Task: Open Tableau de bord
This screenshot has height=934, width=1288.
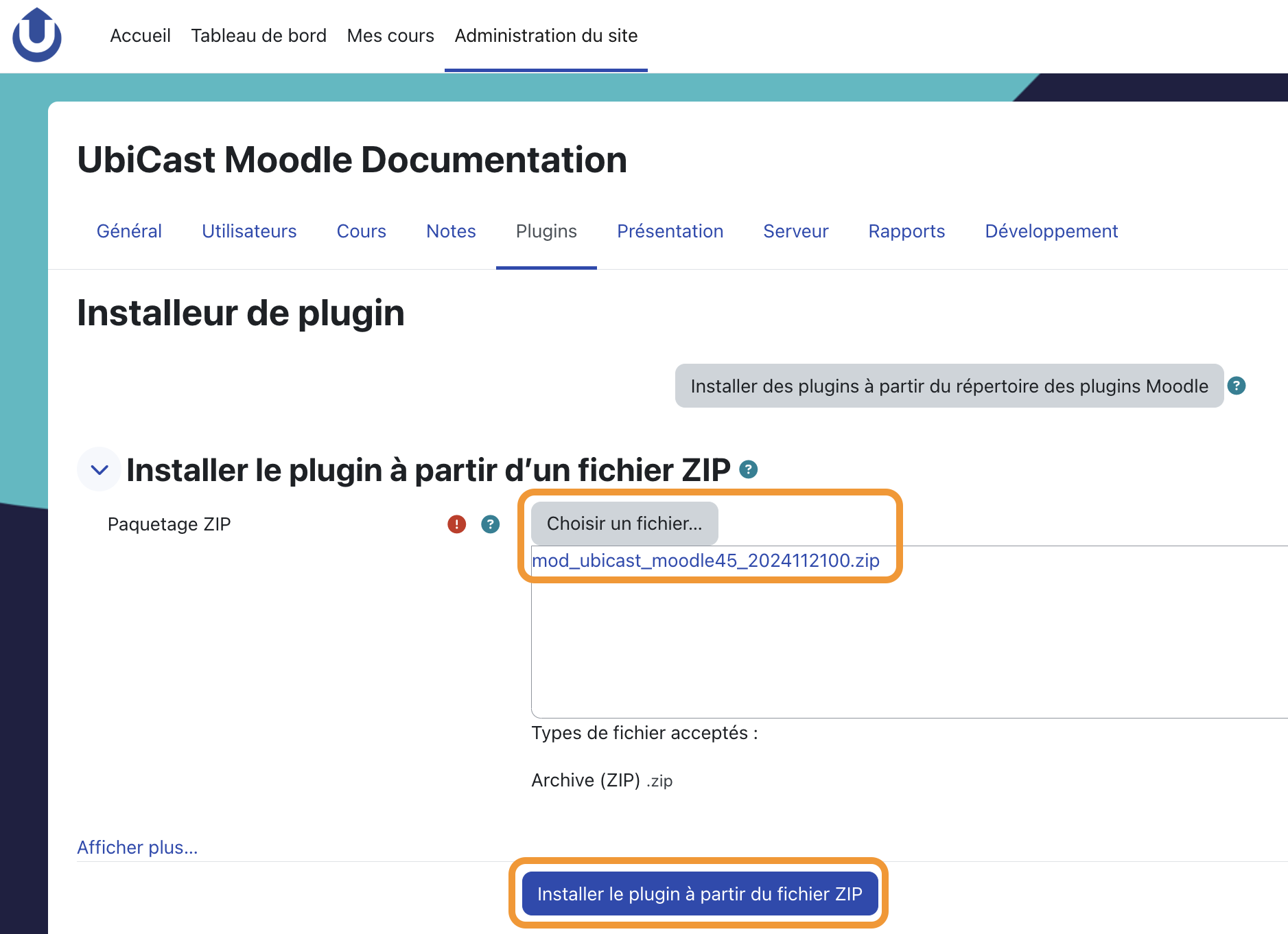Action: click(x=259, y=36)
